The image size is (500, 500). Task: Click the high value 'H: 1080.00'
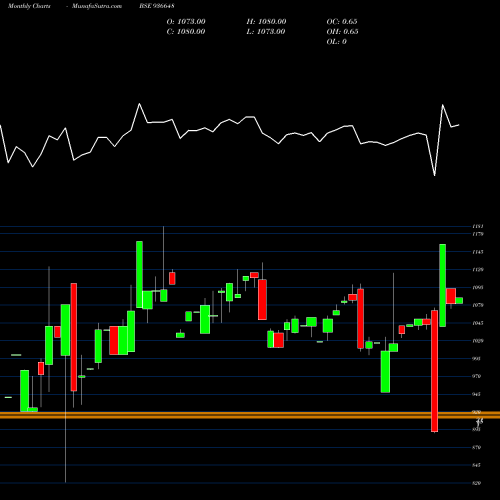(x=266, y=22)
